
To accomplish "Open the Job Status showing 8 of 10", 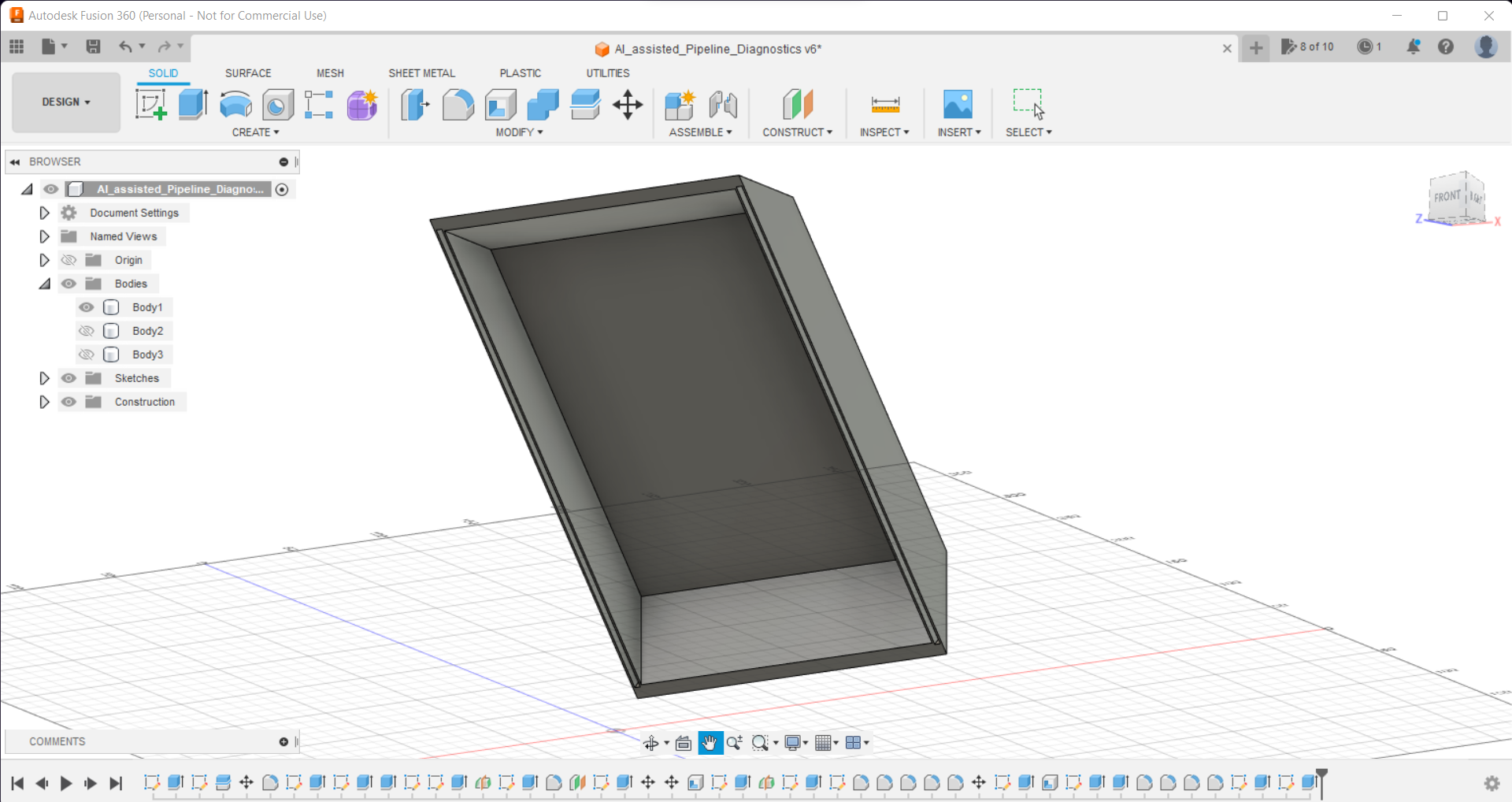I will point(1307,47).
